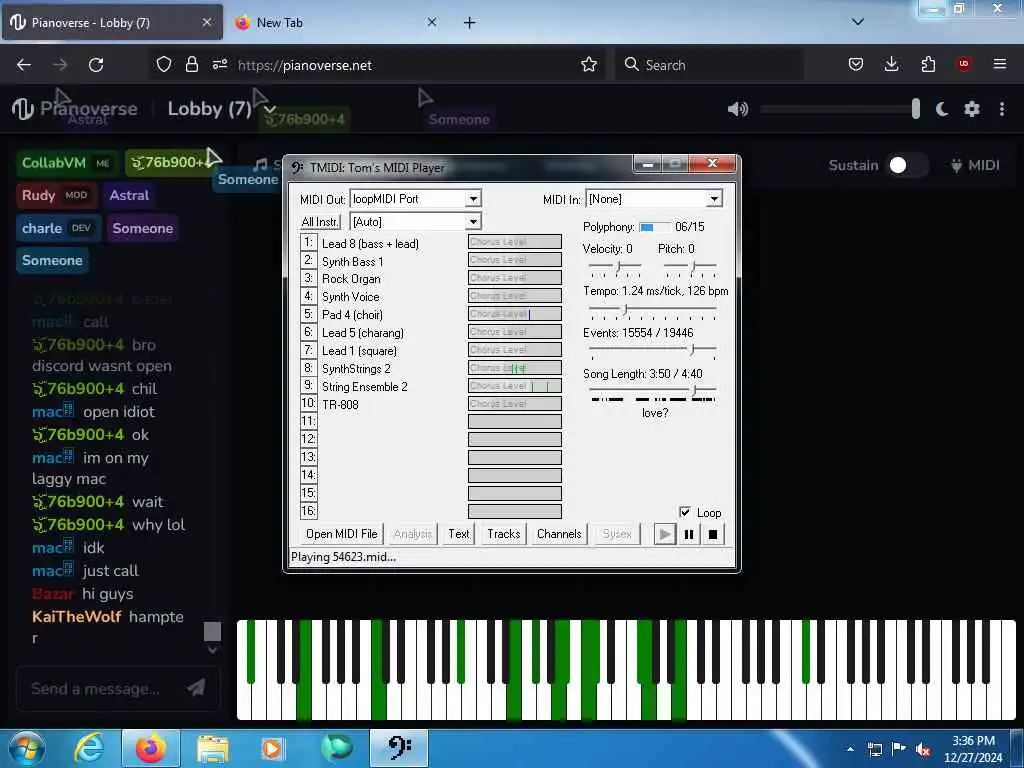Image resolution: width=1024 pixels, height=768 pixels.
Task: Open the Pianoverse three-dot menu
Action: (1002, 109)
